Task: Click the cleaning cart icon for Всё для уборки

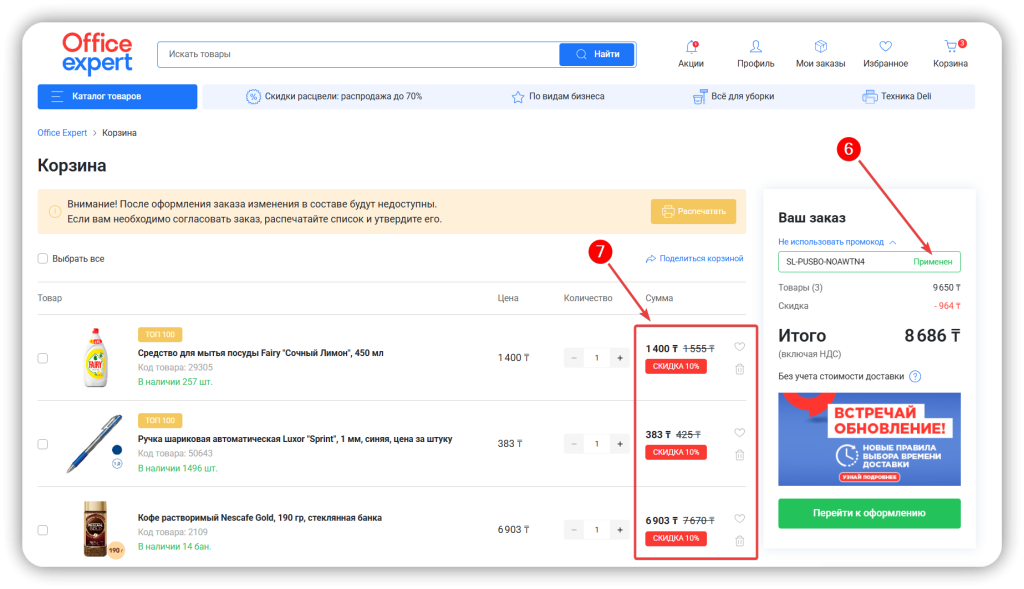Action: [699, 97]
